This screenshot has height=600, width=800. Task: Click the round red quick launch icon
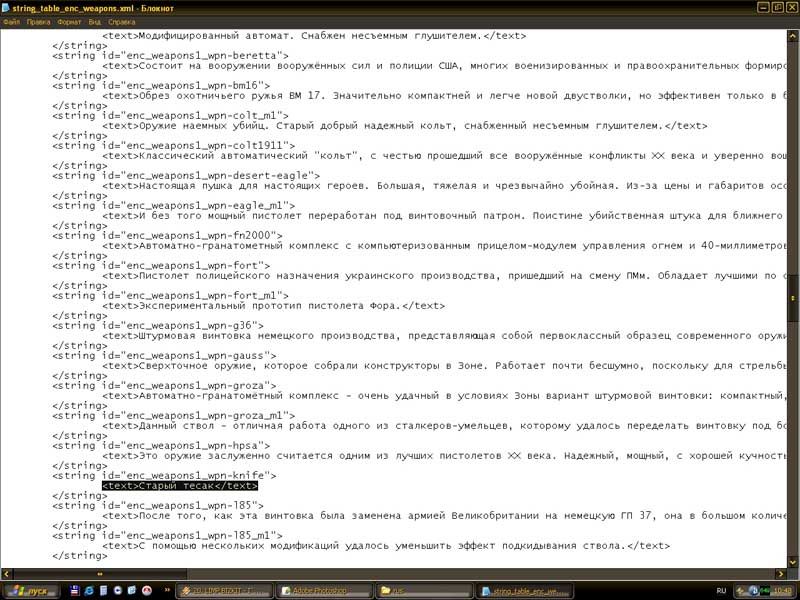tap(146, 591)
